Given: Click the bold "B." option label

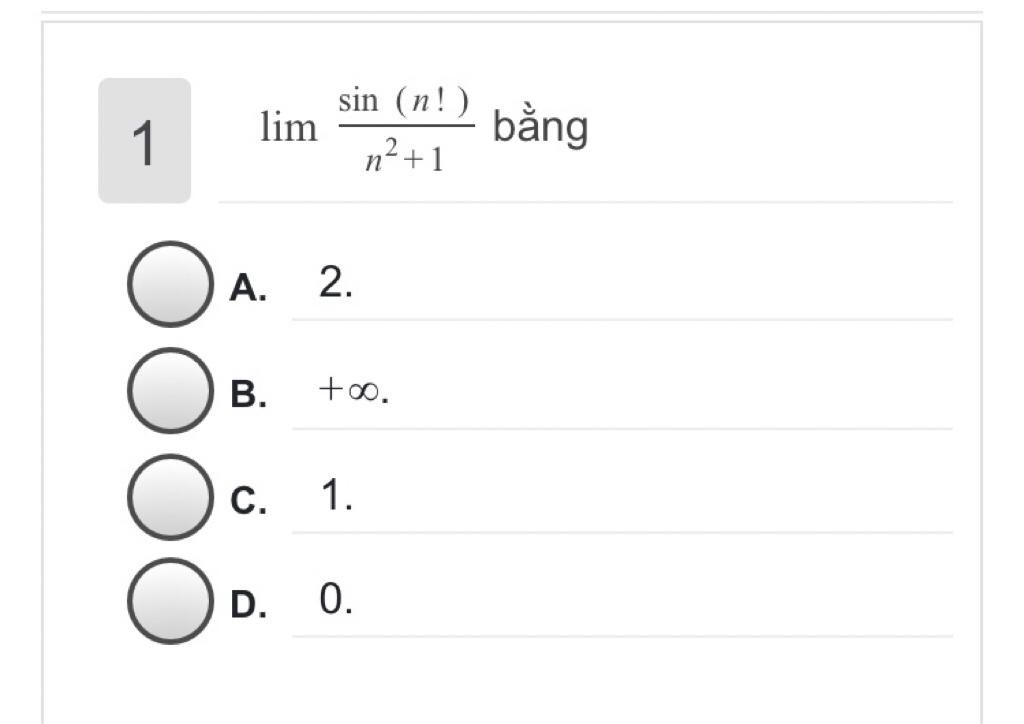Looking at the screenshot, I should click(248, 394).
